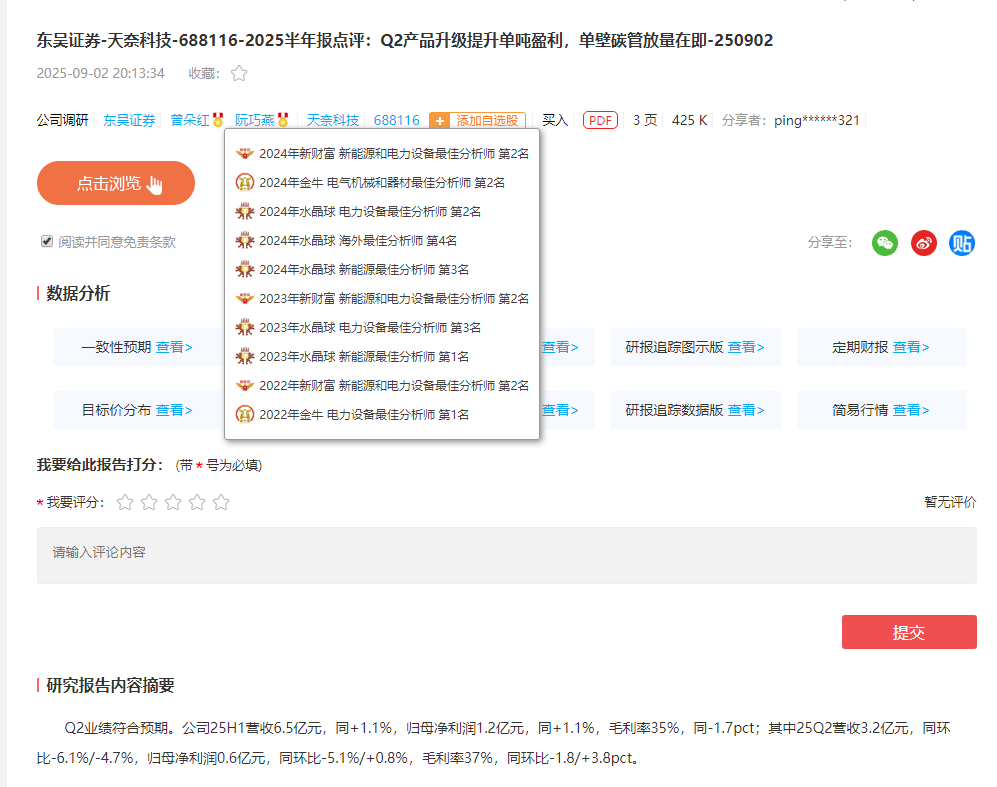View 简易行情 查看 link
The width and height of the screenshot is (997, 787).
(x=911, y=410)
